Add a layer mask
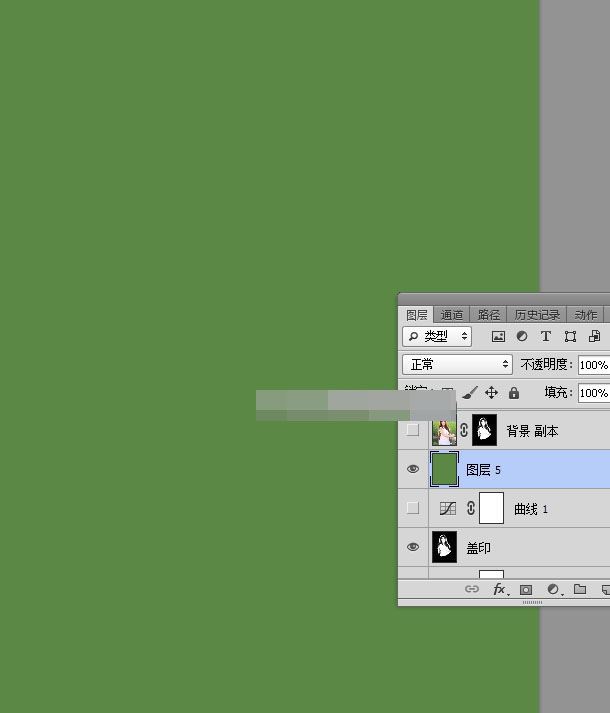 526,590
